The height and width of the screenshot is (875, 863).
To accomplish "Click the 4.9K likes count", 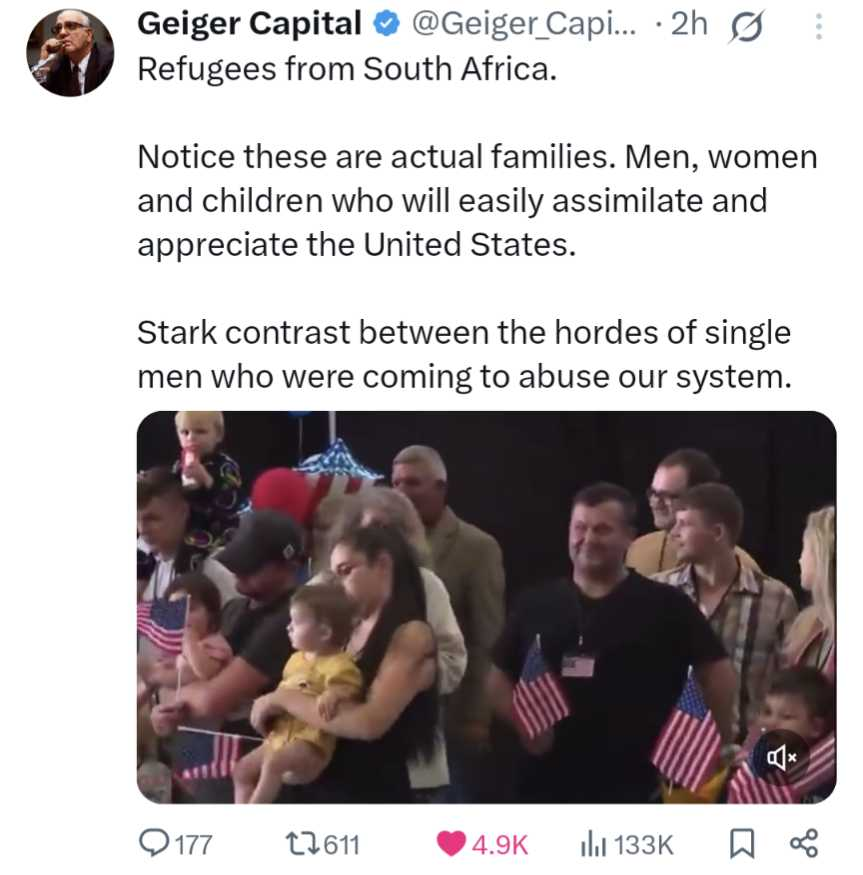I will [500, 844].
